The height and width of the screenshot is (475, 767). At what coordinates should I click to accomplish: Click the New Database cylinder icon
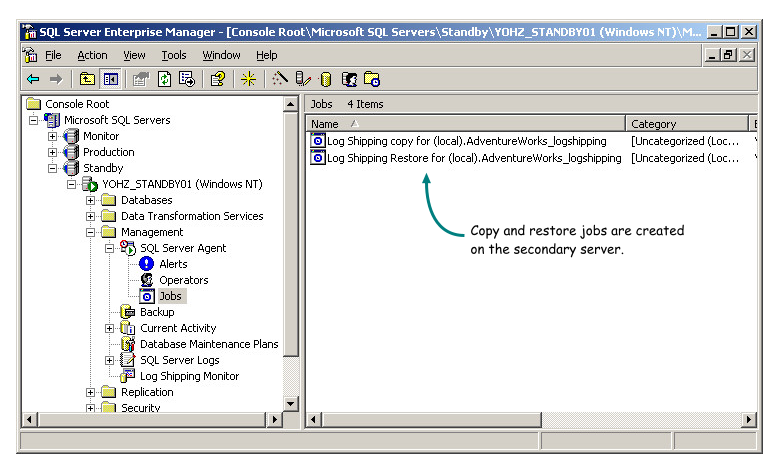tap(326, 79)
